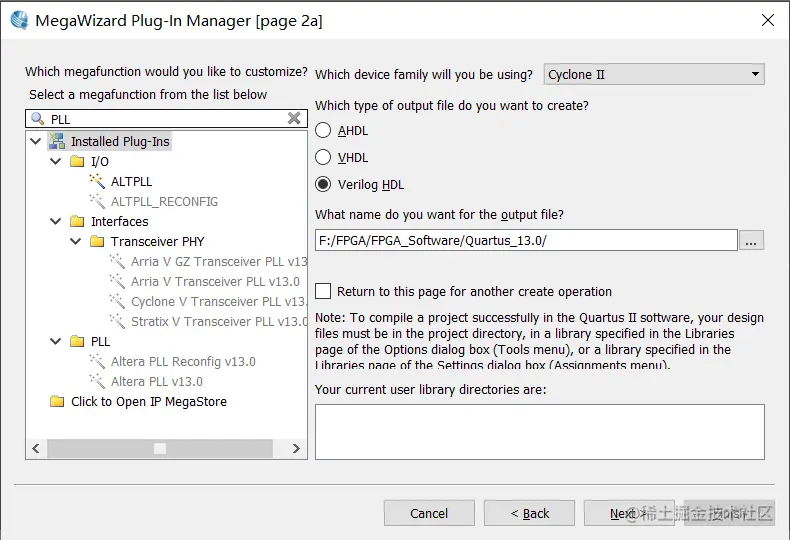Click the I/O folder icon

click(77, 161)
